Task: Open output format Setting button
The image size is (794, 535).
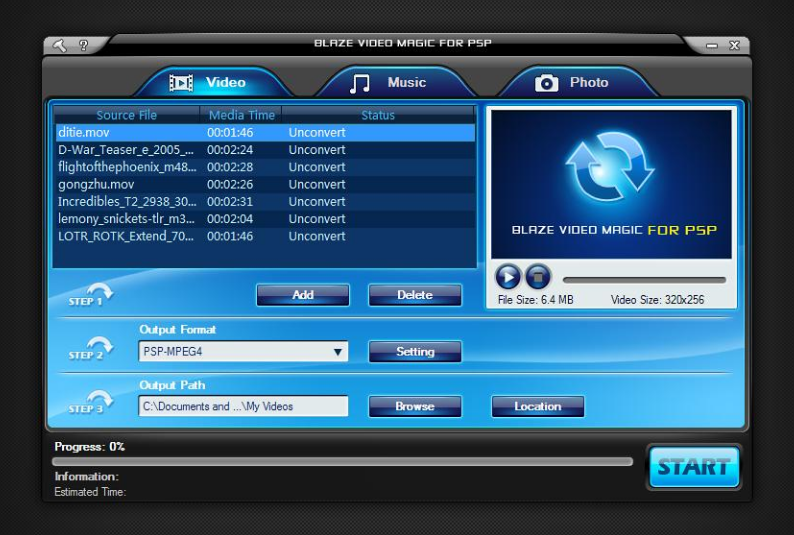Action: point(415,352)
